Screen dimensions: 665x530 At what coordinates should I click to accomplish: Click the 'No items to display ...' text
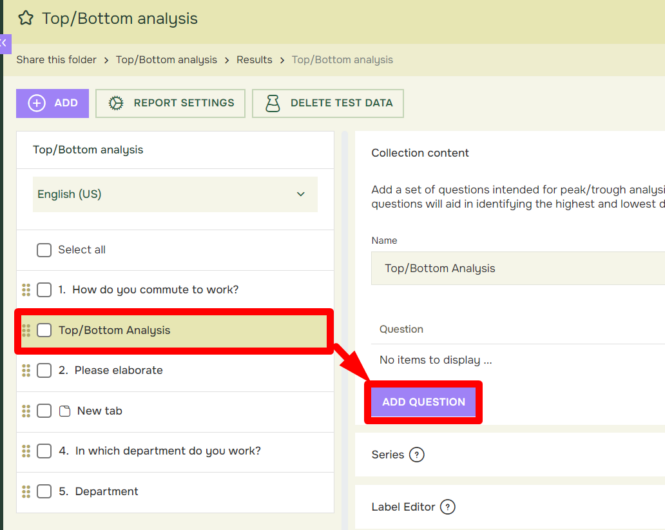click(436, 360)
